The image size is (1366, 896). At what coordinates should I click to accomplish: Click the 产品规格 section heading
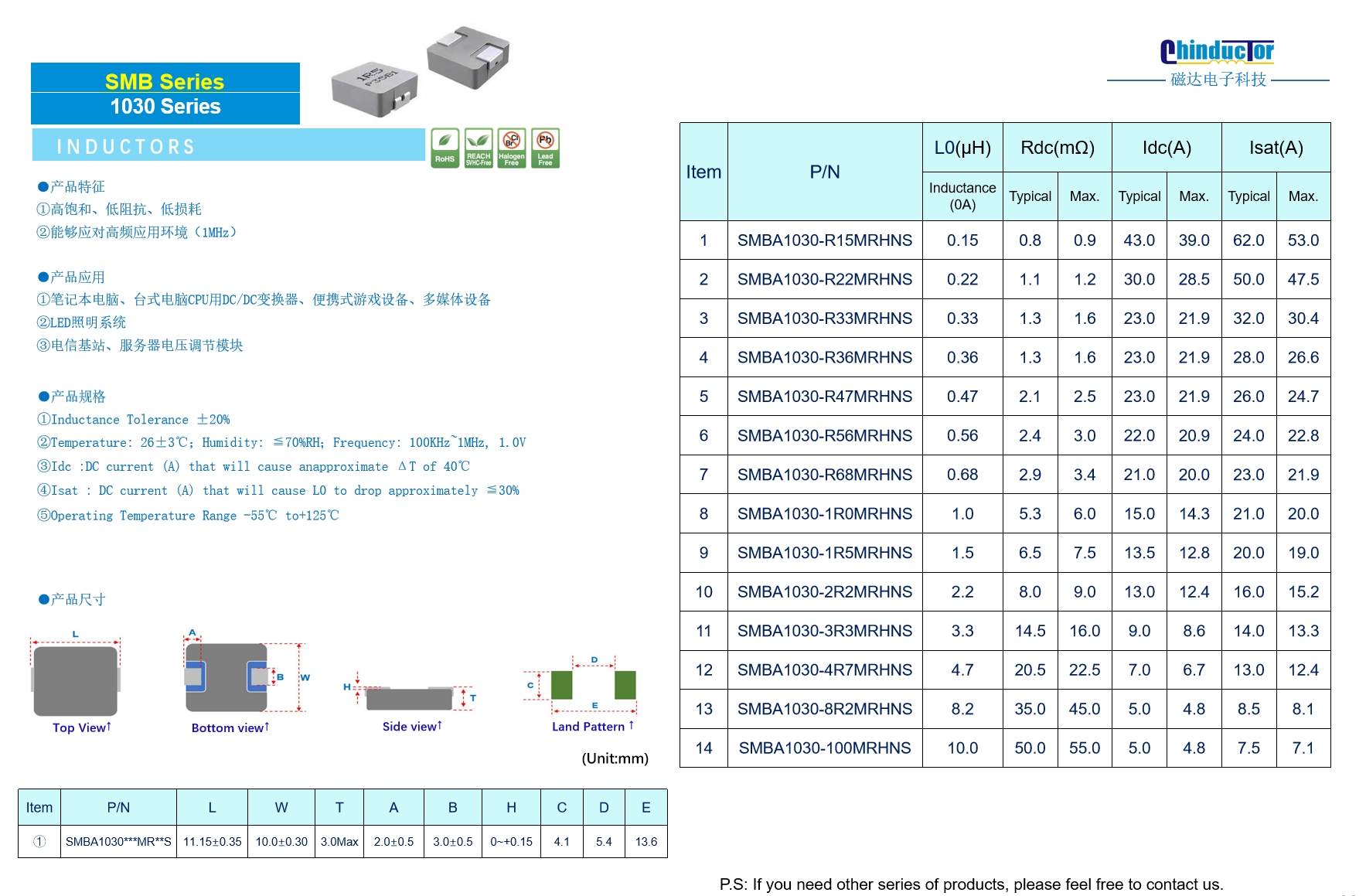71,397
